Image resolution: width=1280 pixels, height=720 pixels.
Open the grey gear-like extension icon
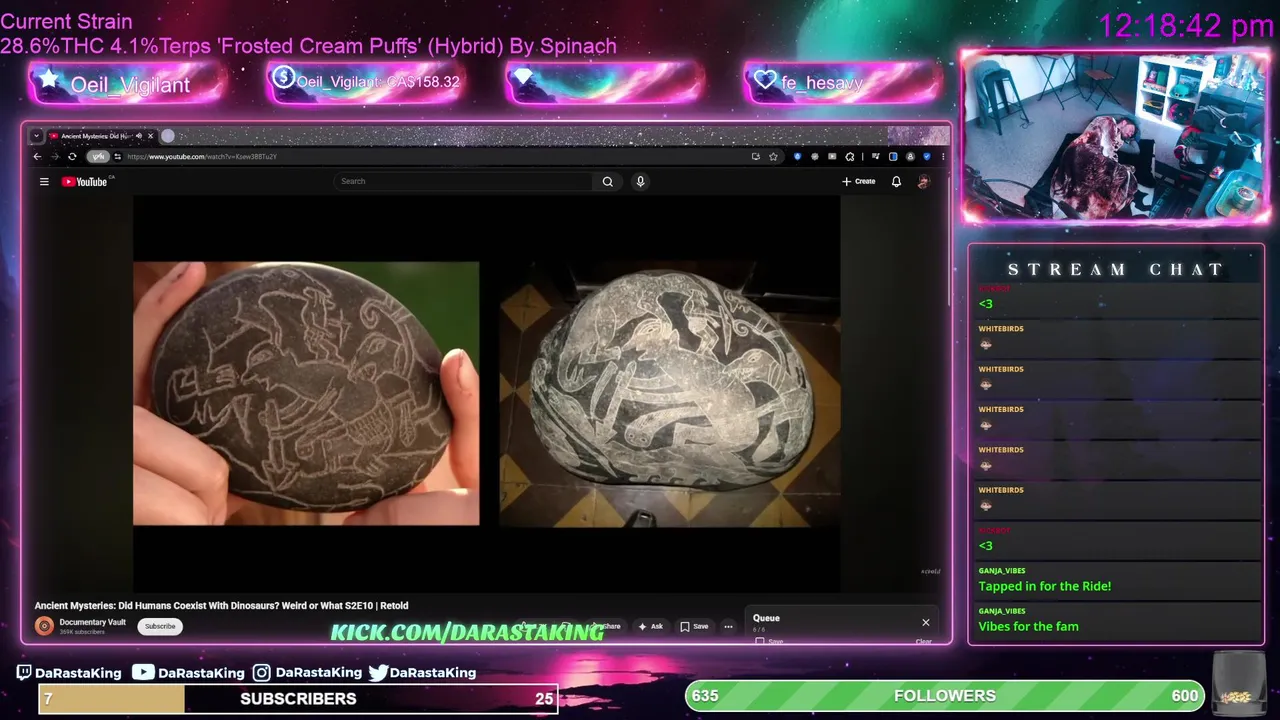tap(815, 156)
